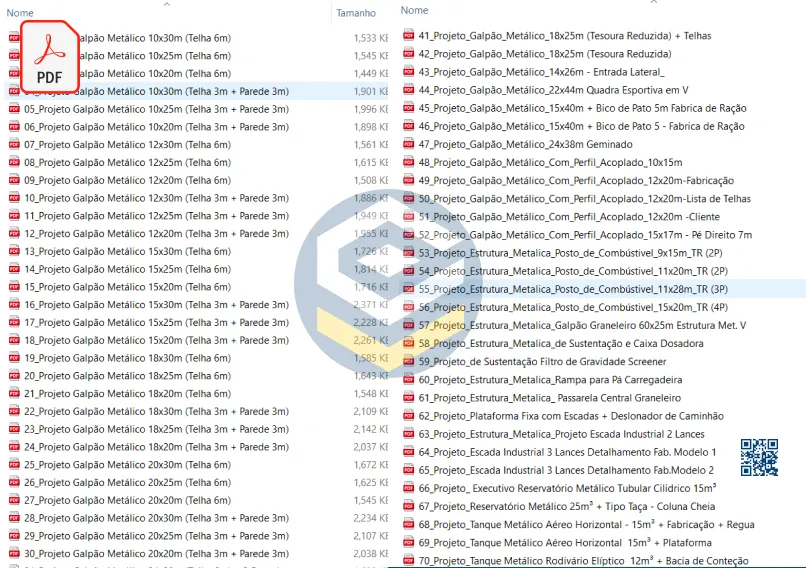Click PDF icon beside 47_Projeto_Galpão_Metálico_24x38m Geminado

point(408,144)
